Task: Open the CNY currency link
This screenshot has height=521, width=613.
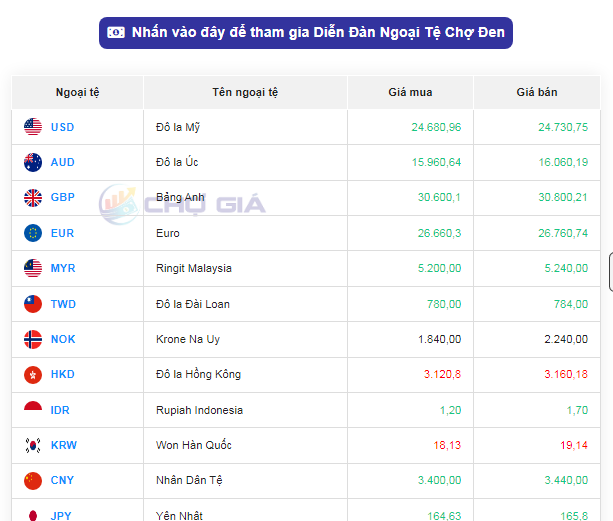Action: point(62,480)
